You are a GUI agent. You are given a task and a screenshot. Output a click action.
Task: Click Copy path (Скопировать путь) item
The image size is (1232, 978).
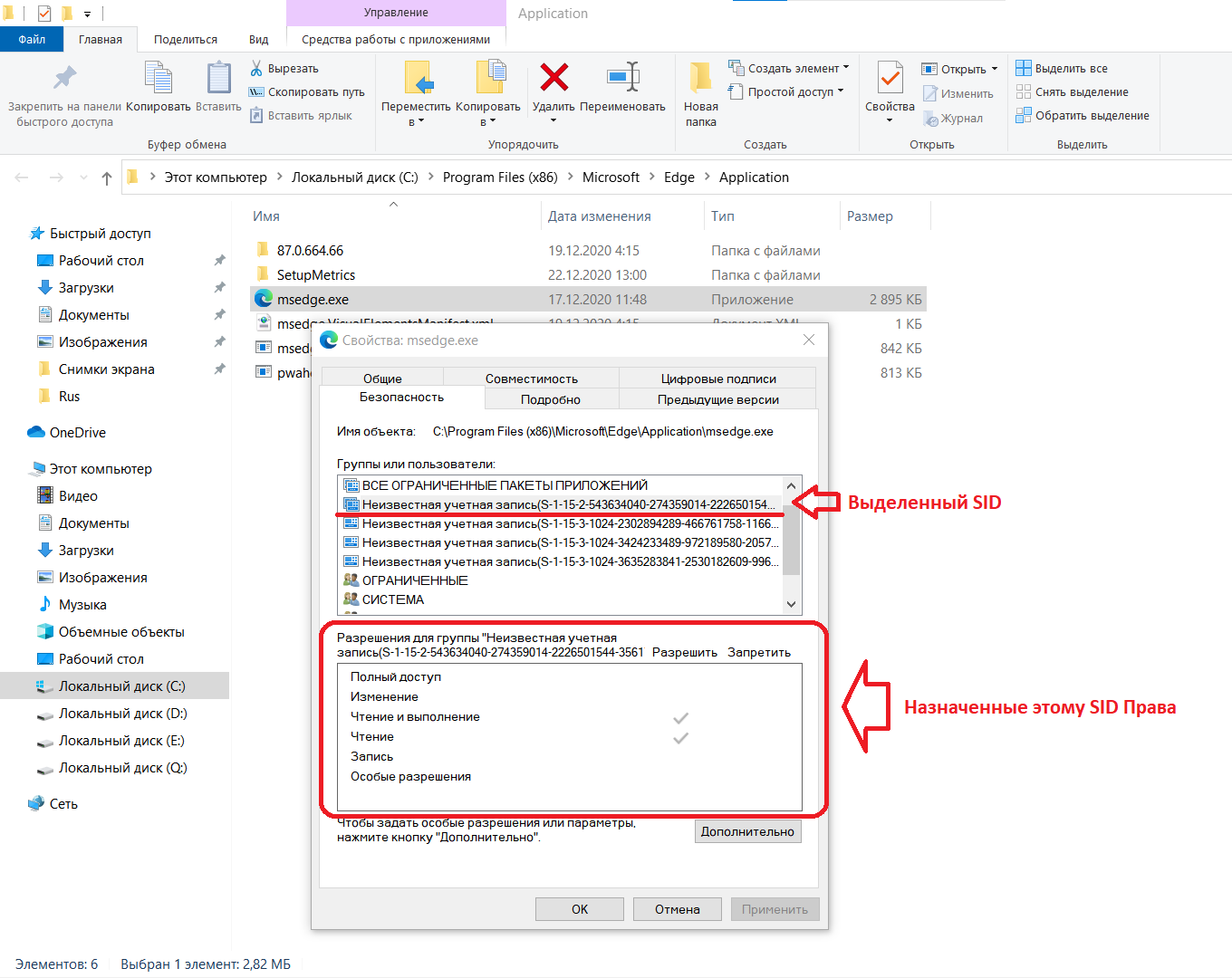[x=306, y=91]
